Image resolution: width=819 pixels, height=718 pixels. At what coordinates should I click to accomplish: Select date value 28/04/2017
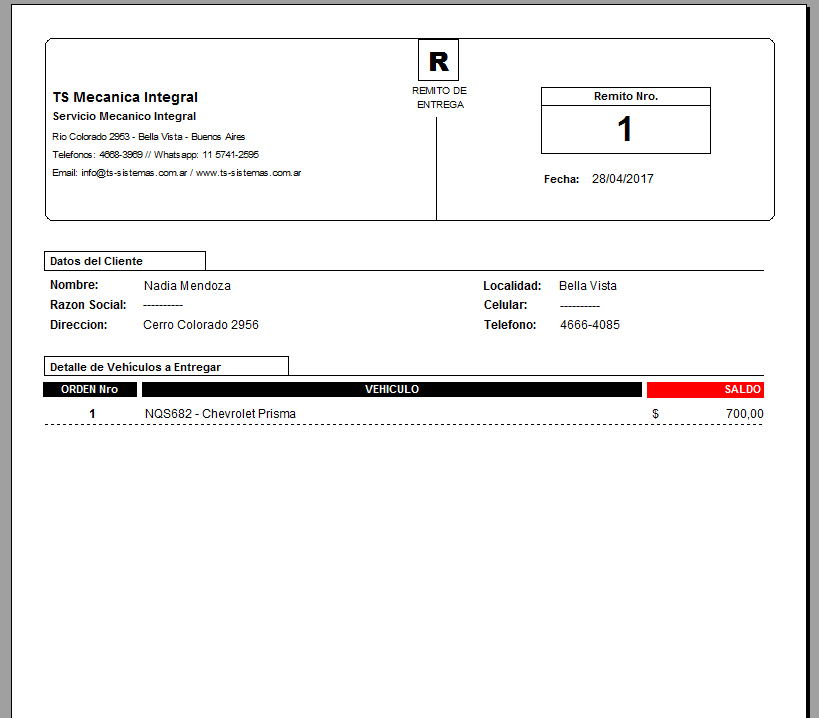point(623,179)
